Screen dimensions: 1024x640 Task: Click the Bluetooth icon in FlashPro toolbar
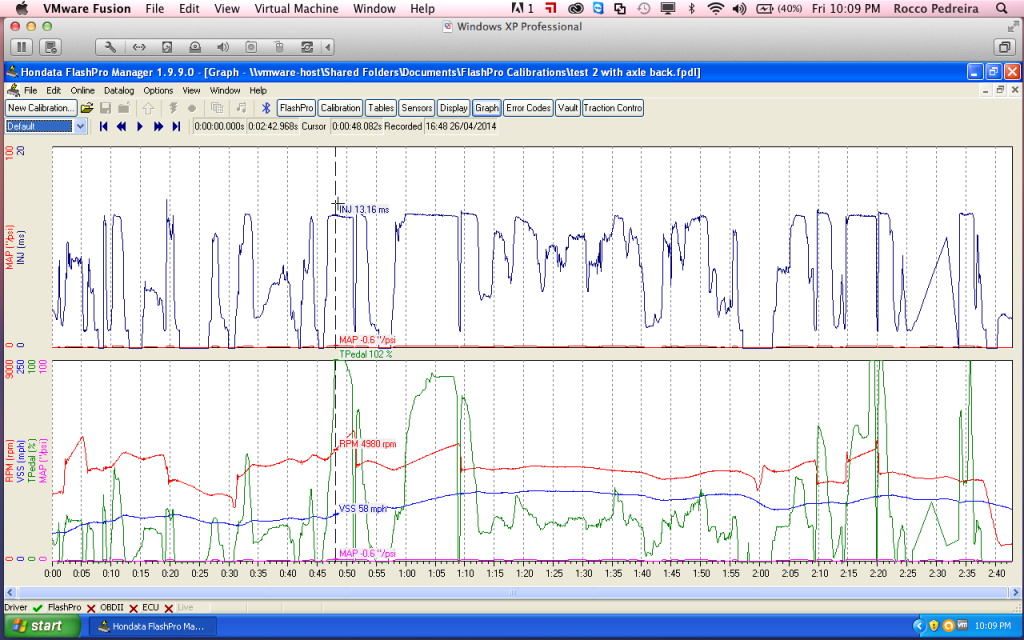tap(266, 108)
